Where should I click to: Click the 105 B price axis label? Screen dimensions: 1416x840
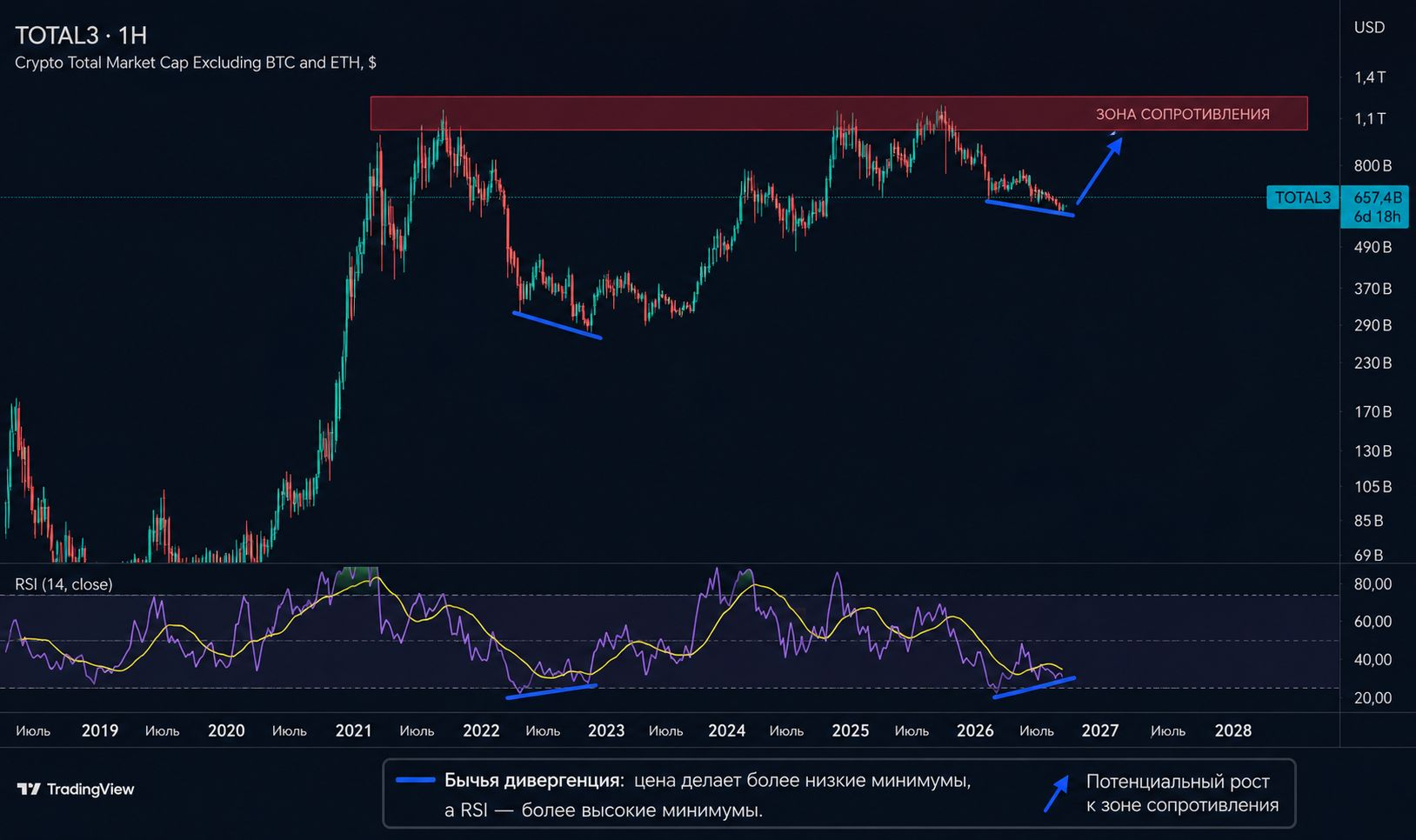click(x=1373, y=487)
